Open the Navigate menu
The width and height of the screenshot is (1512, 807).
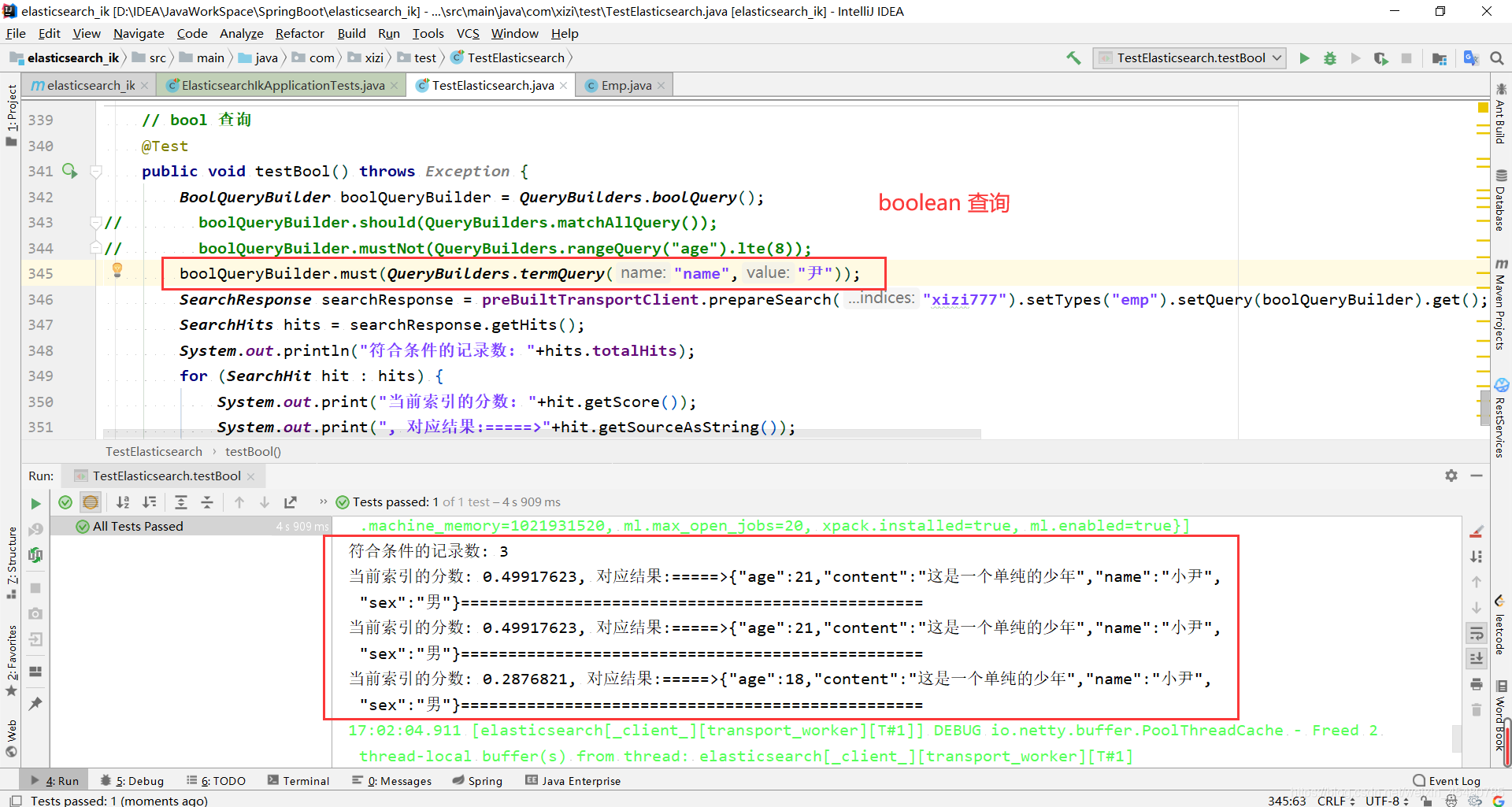pyautogui.click(x=139, y=33)
